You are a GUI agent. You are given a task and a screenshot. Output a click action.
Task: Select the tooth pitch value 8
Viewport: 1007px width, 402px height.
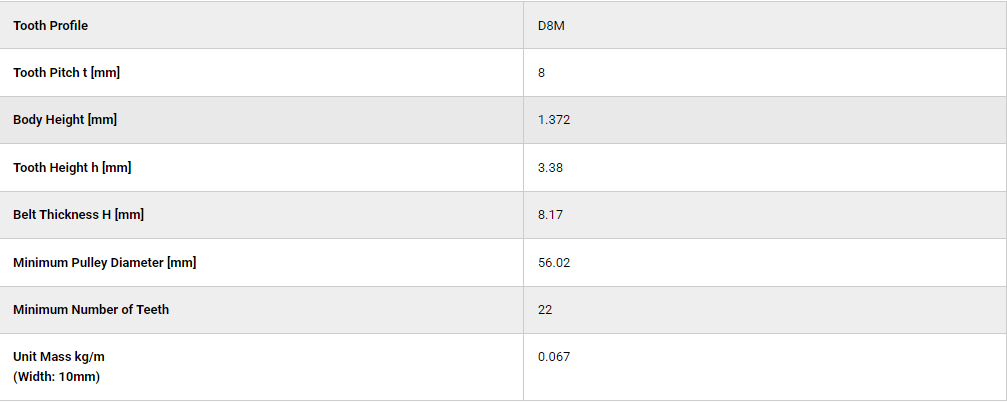pyautogui.click(x=541, y=73)
